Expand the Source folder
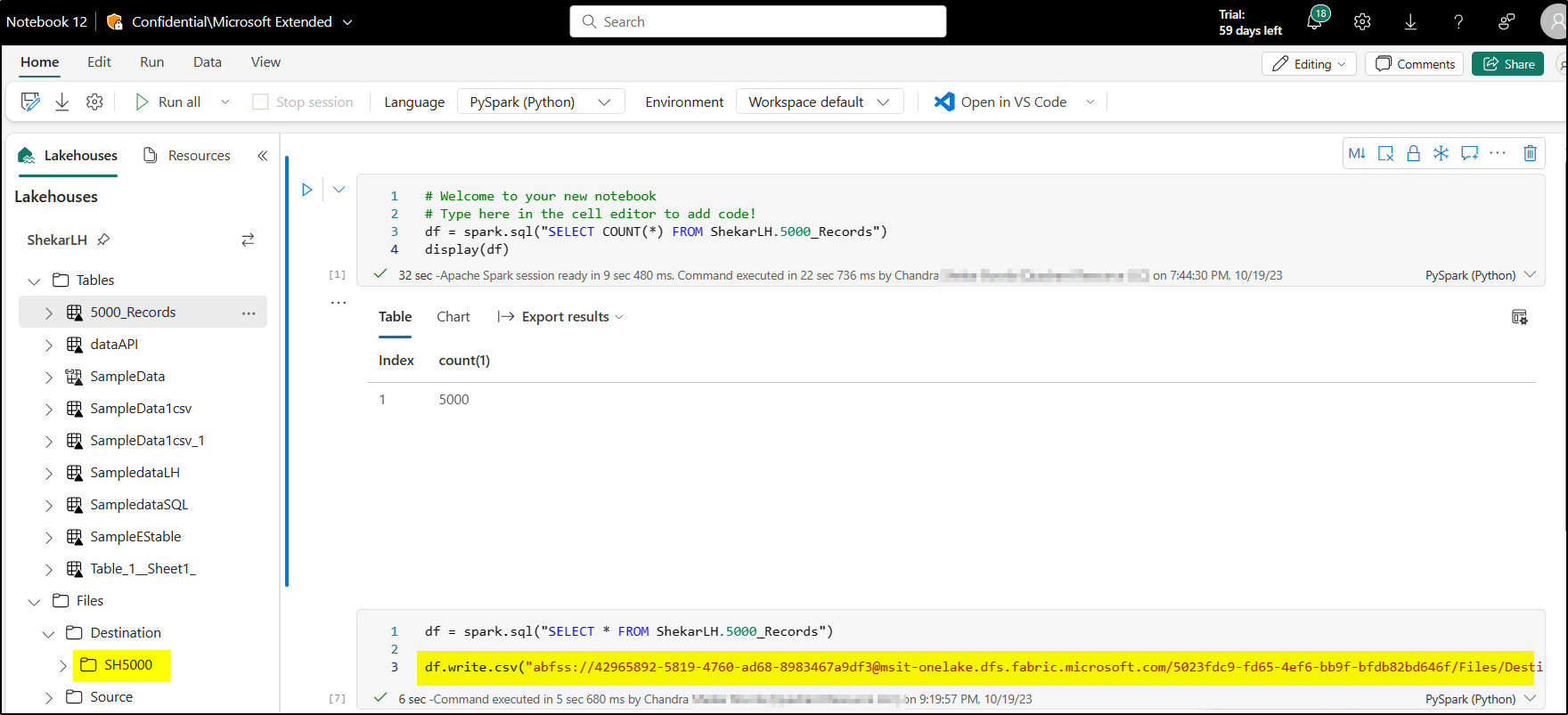 [49, 697]
